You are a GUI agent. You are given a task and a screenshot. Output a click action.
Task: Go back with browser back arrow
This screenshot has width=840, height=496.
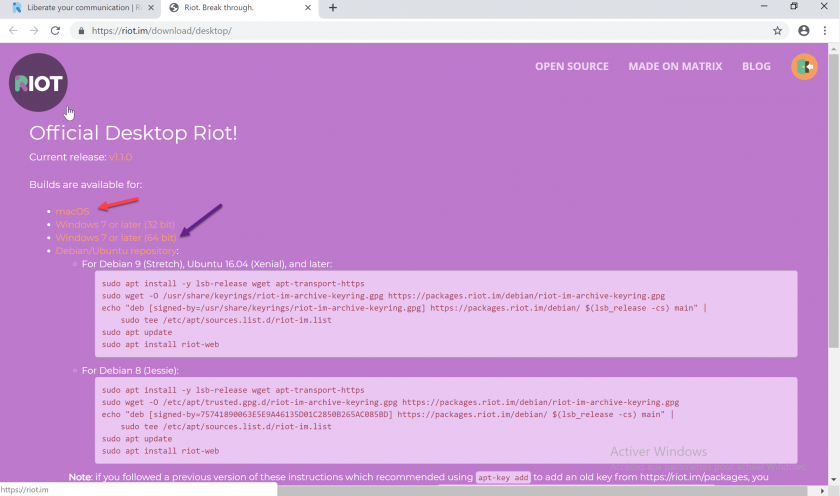point(13,31)
